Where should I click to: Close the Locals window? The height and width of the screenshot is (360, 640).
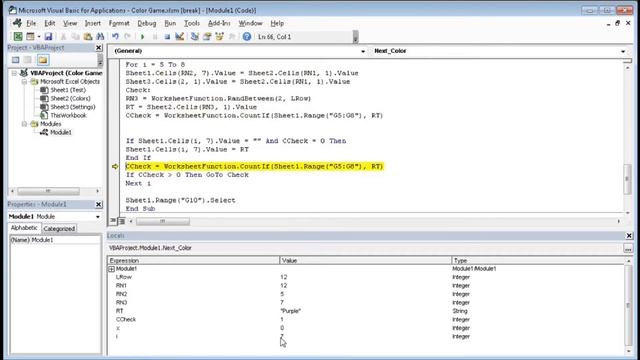pyautogui.click(x=629, y=236)
